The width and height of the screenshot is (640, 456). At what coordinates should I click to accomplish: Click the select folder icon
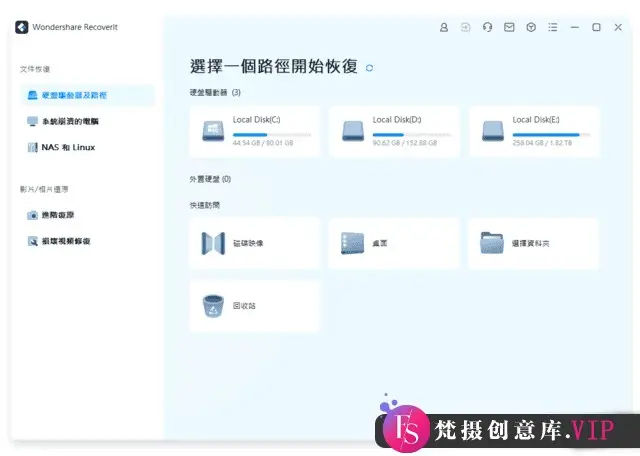click(x=492, y=243)
